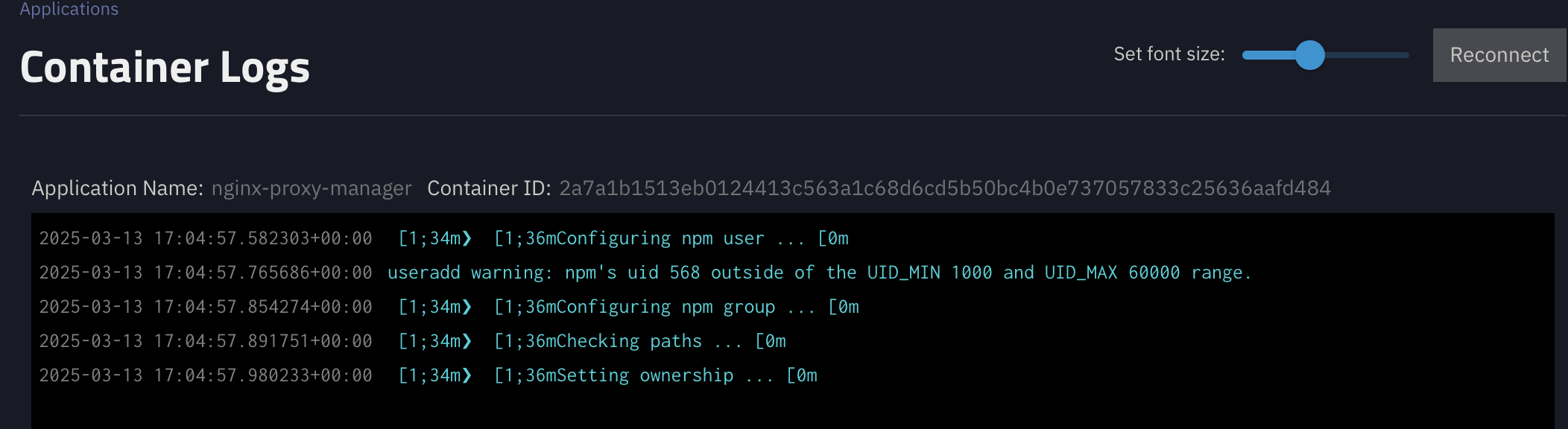This screenshot has width=1568, height=429.
Task: Click the container ID hash value
Action: click(x=944, y=188)
